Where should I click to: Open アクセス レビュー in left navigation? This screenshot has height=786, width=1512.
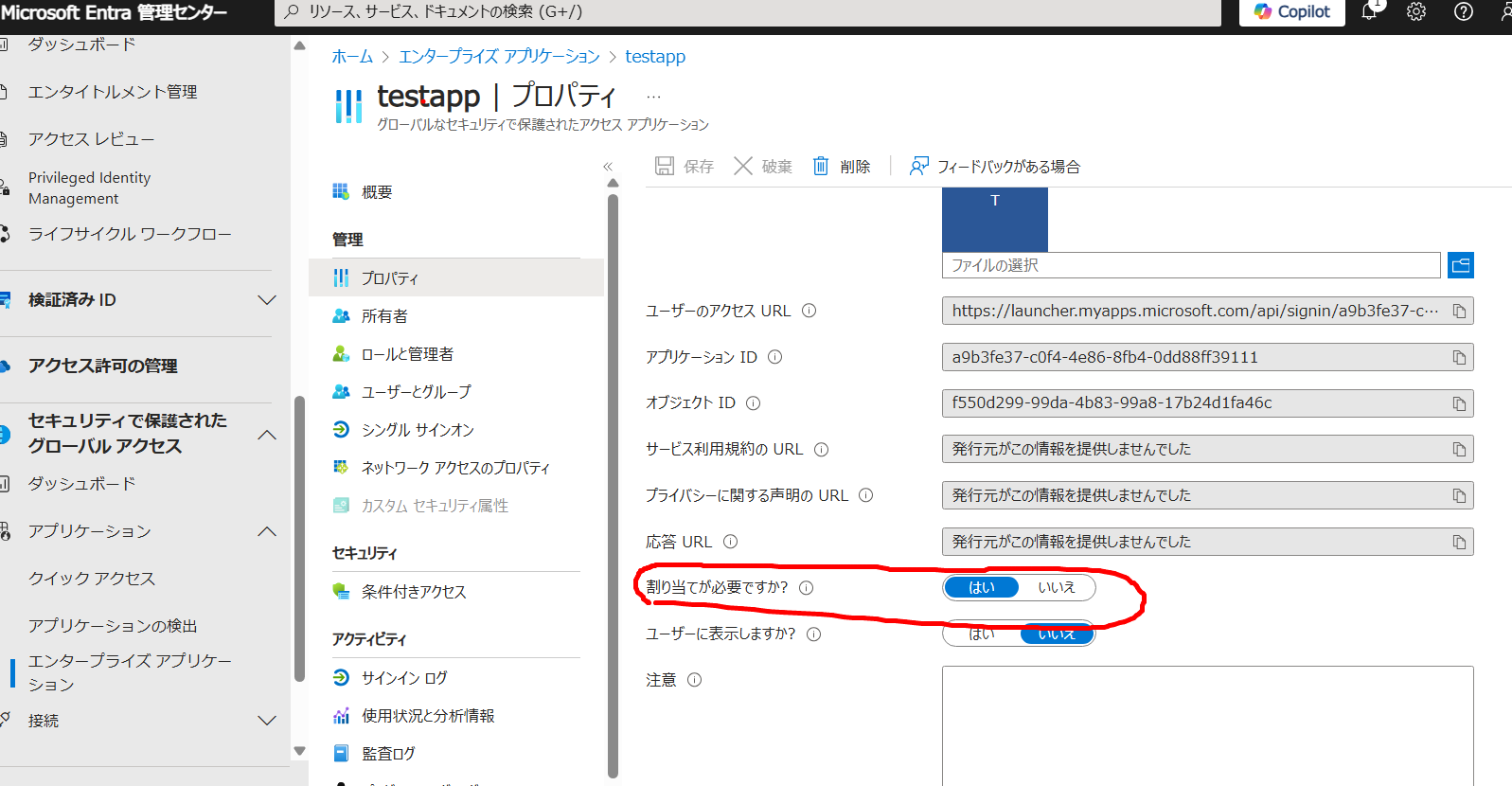coord(92,139)
